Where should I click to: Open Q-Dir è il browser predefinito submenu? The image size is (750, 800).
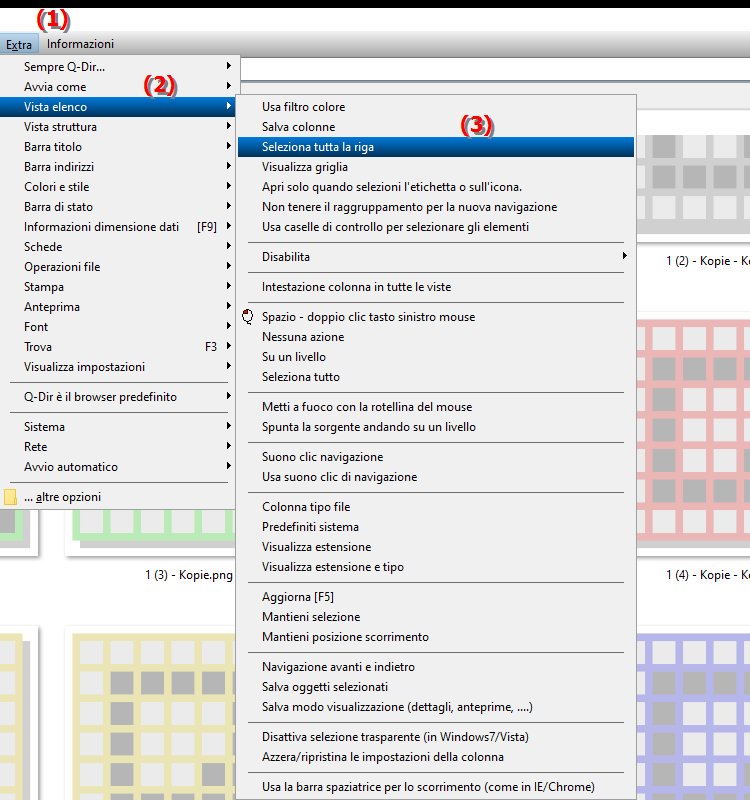(x=118, y=397)
